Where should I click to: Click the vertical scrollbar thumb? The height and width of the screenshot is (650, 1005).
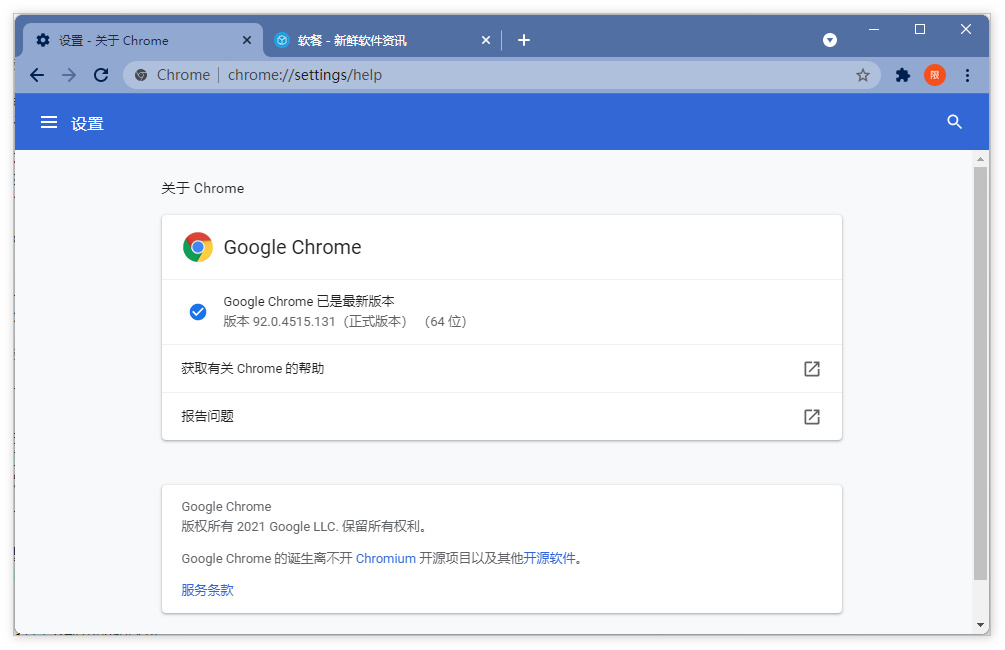pyautogui.click(x=980, y=373)
